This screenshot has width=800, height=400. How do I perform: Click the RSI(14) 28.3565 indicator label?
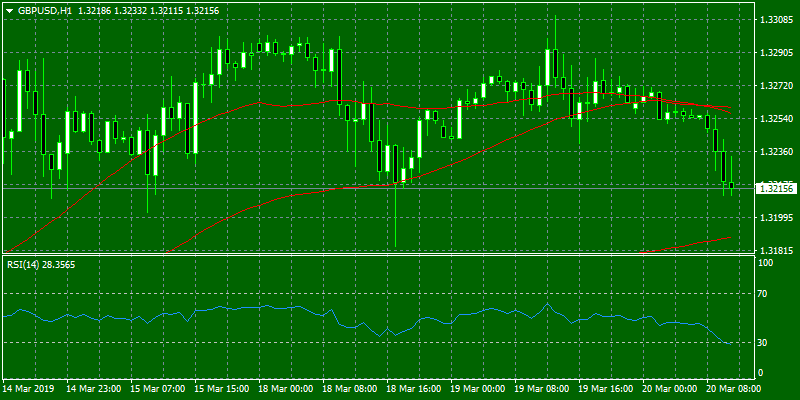point(40,265)
